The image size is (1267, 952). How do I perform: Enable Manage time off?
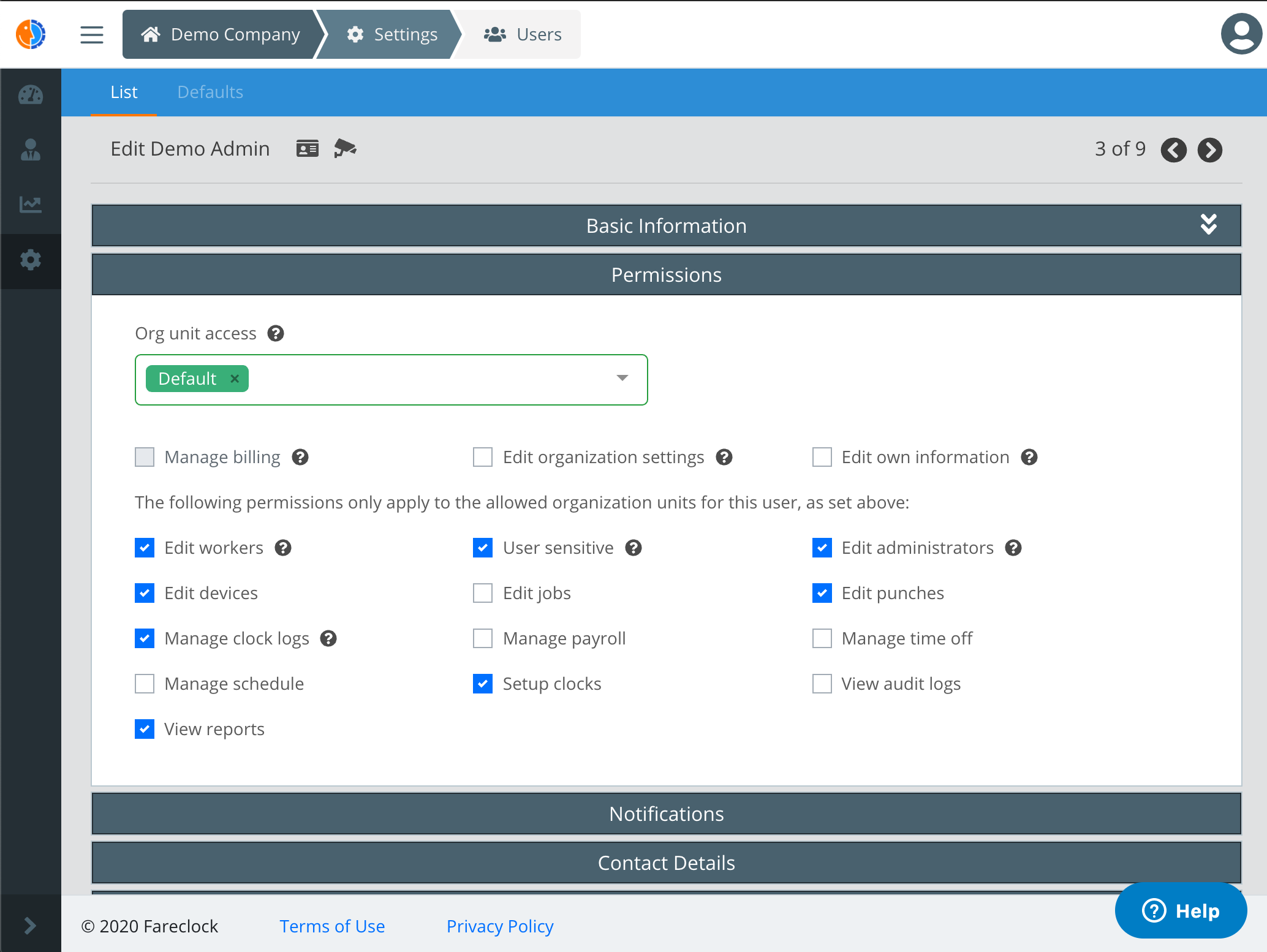pyautogui.click(x=822, y=638)
